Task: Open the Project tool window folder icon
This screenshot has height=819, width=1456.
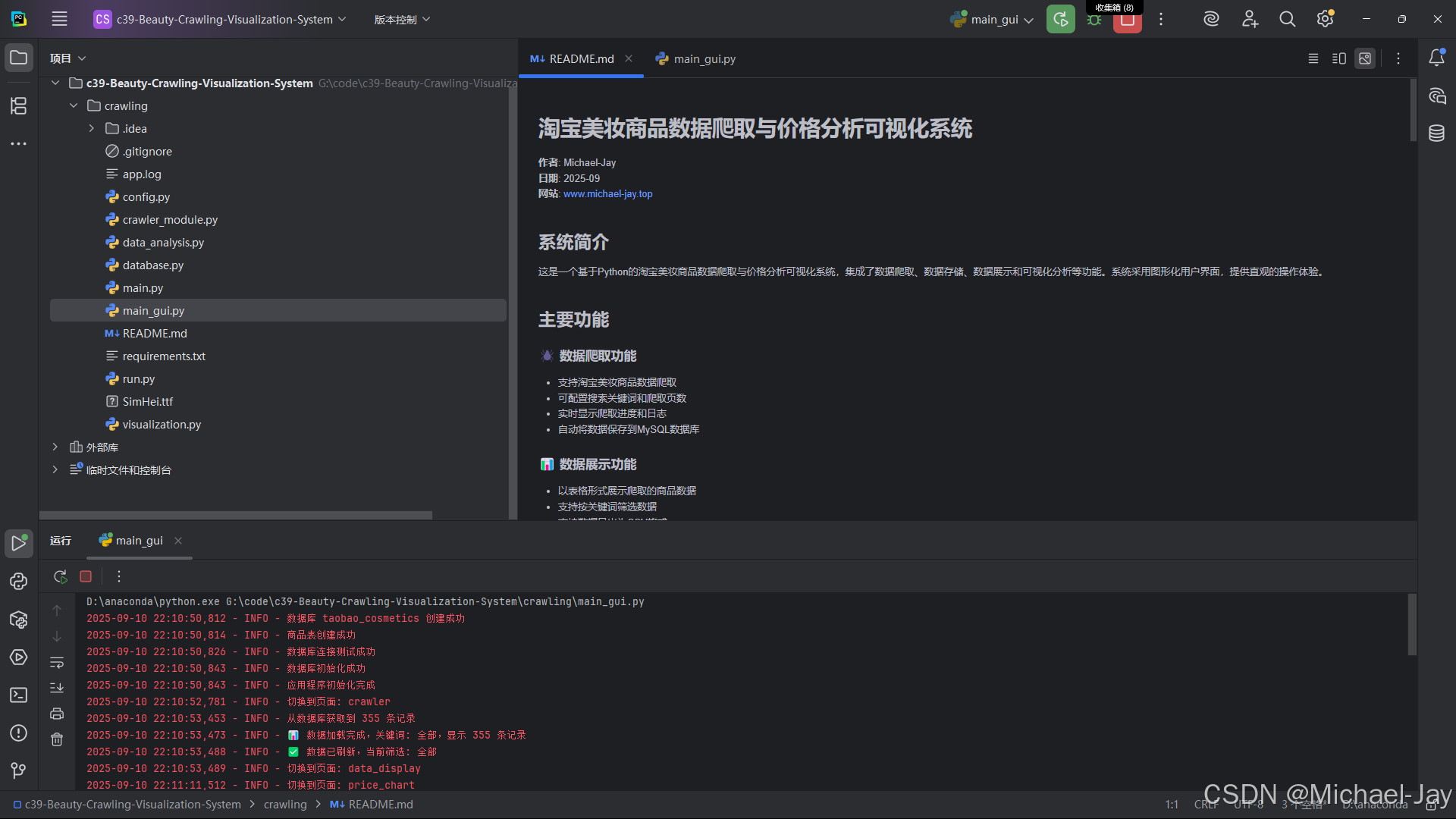Action: 19,58
